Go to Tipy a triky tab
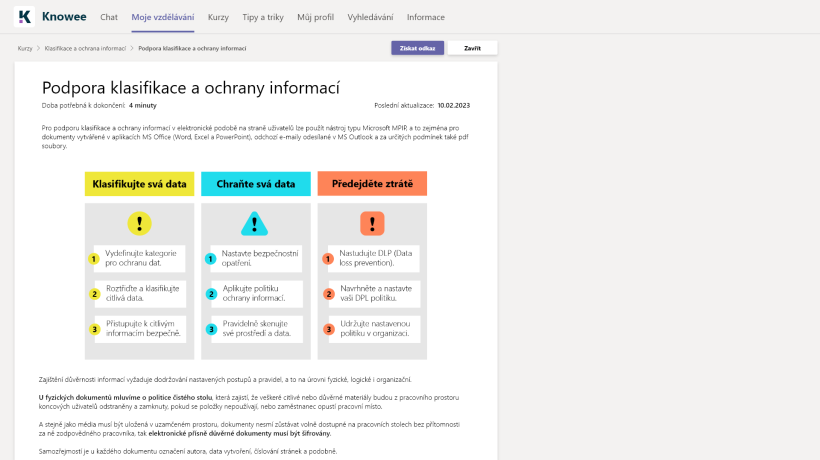This screenshot has height=460, width=820. [265, 18]
